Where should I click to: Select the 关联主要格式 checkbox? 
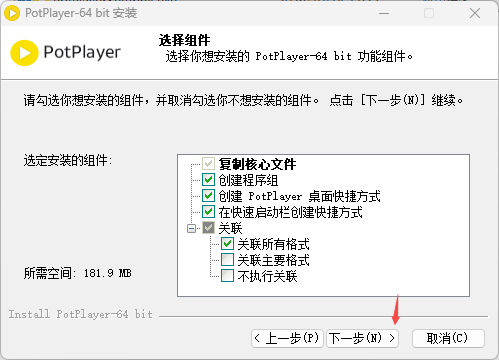click(x=227, y=260)
